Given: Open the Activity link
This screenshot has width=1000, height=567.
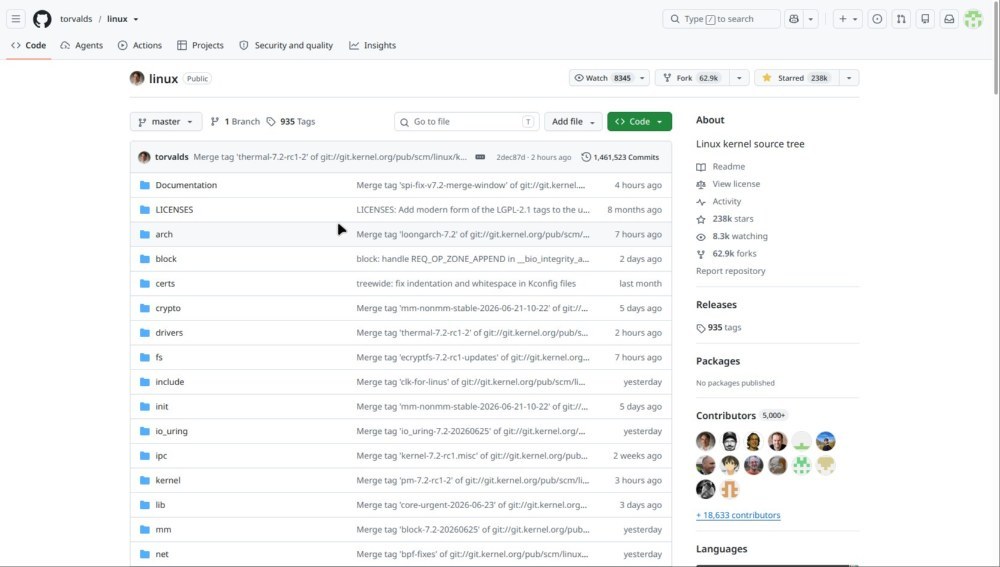Looking at the screenshot, I should (x=726, y=201).
